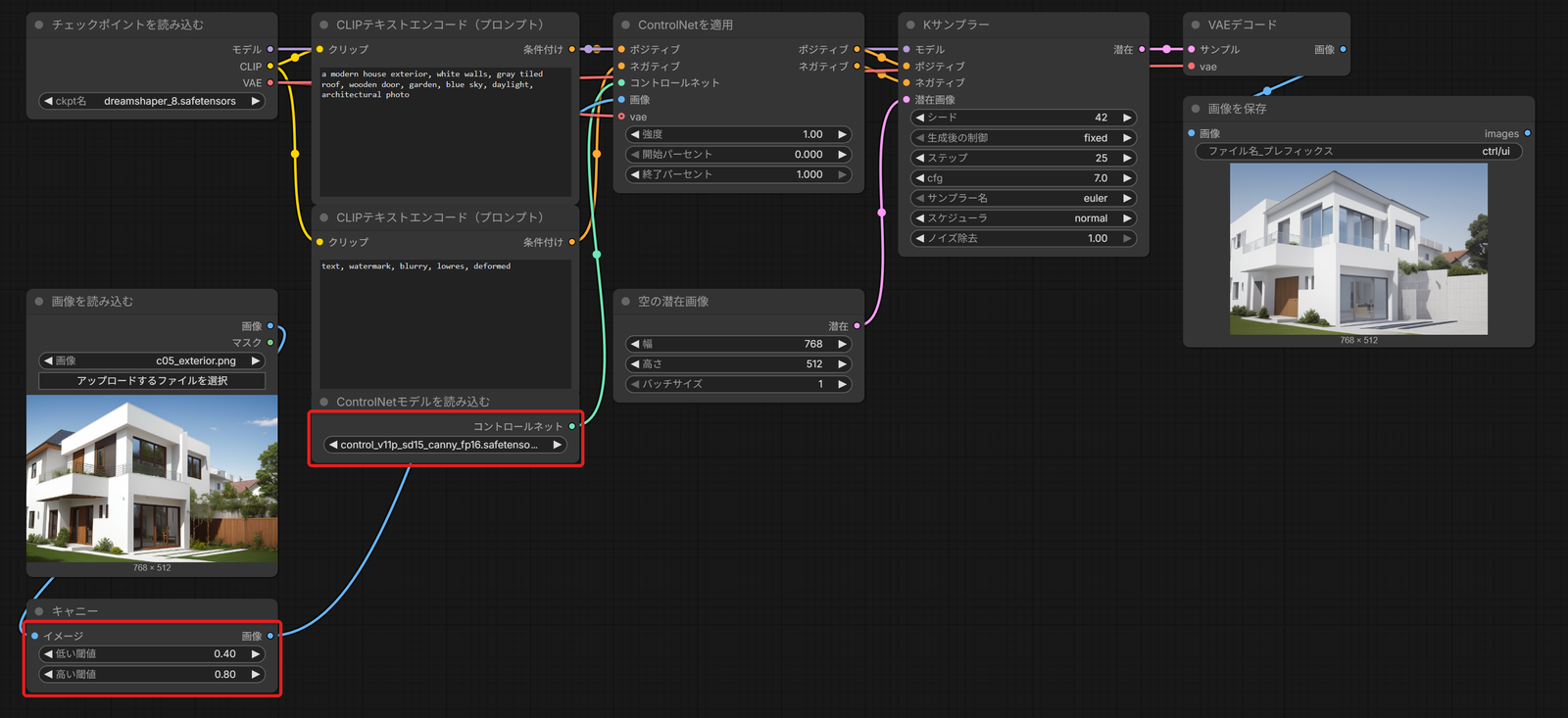Viewport: 1568px width, 718px height.
Task: Click the キャニー node collapse dot
Action: click(x=39, y=611)
